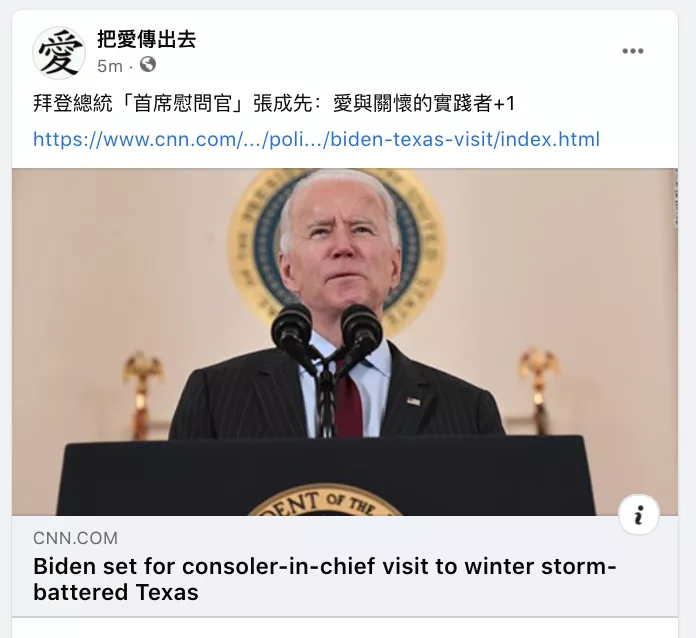Viewport: 696px width, 638px height.
Task: Click the seal on the podium front
Action: [326, 499]
